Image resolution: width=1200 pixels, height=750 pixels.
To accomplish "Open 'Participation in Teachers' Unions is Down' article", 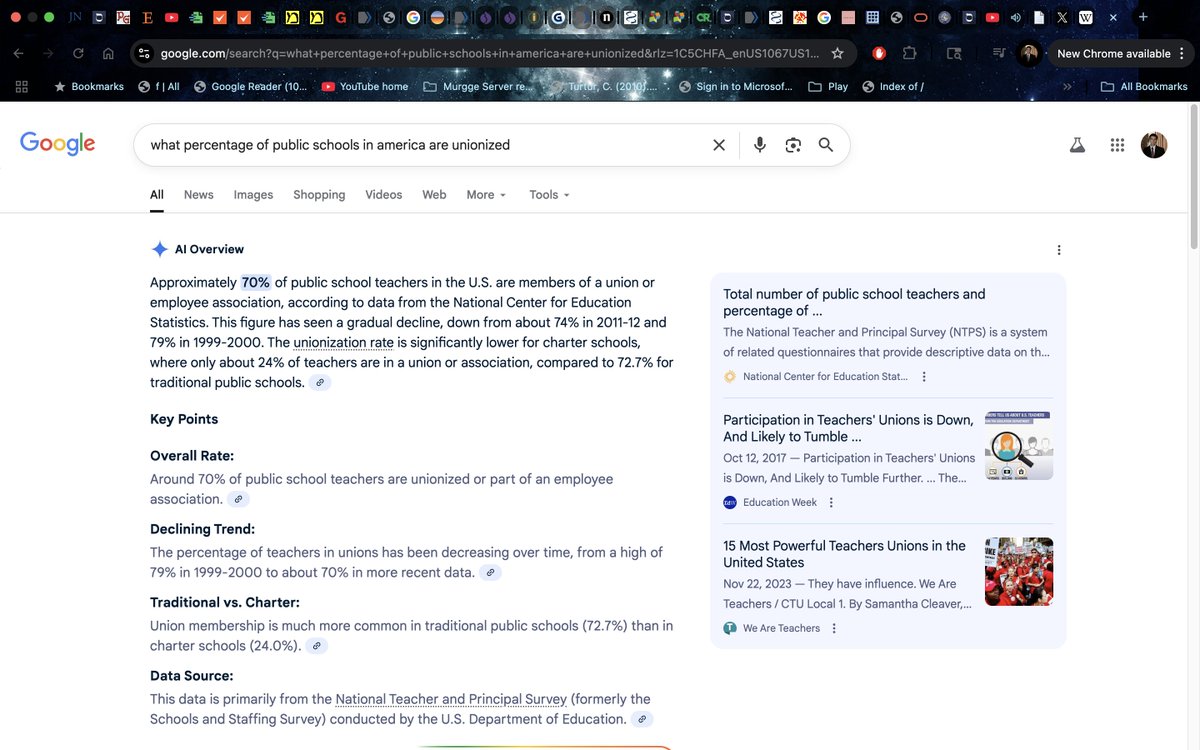I will (x=848, y=428).
